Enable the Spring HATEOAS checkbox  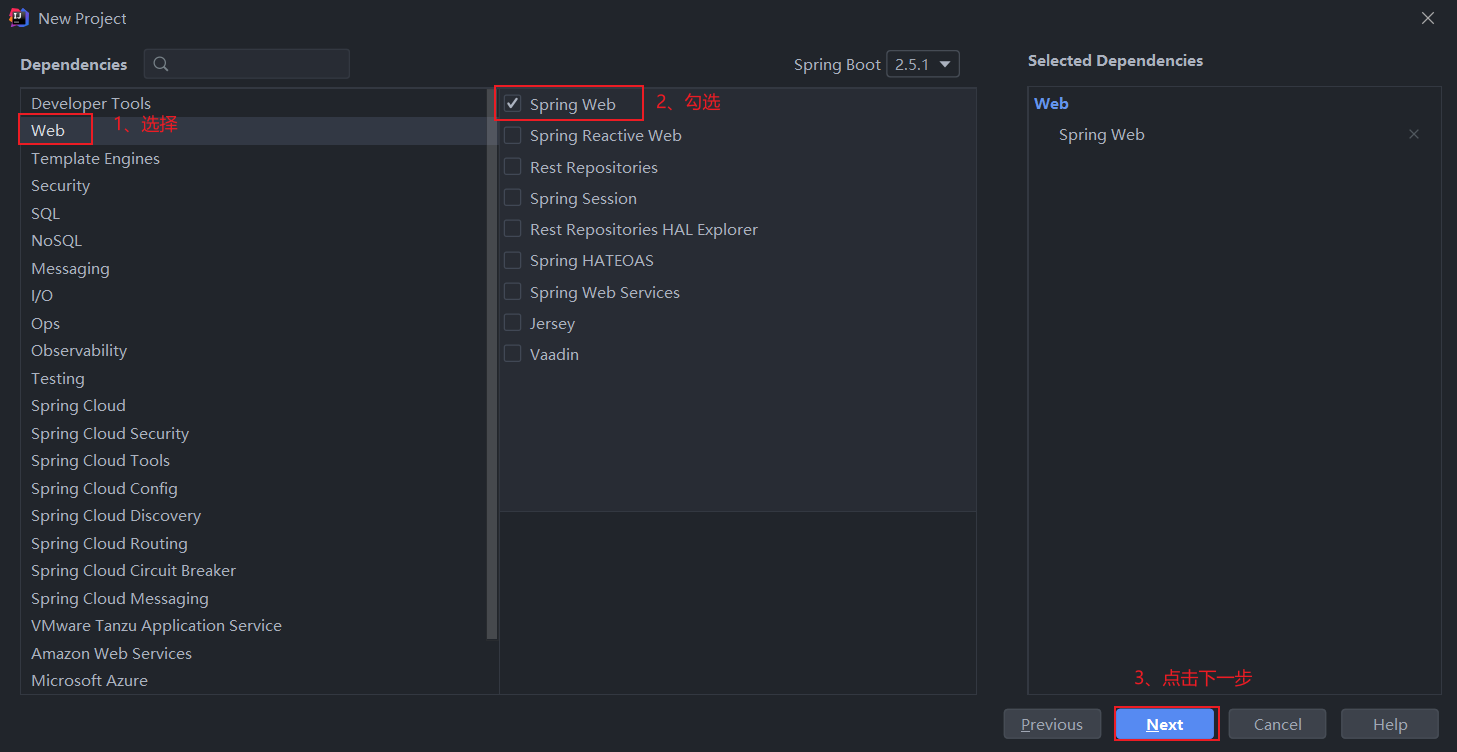pyautogui.click(x=513, y=260)
